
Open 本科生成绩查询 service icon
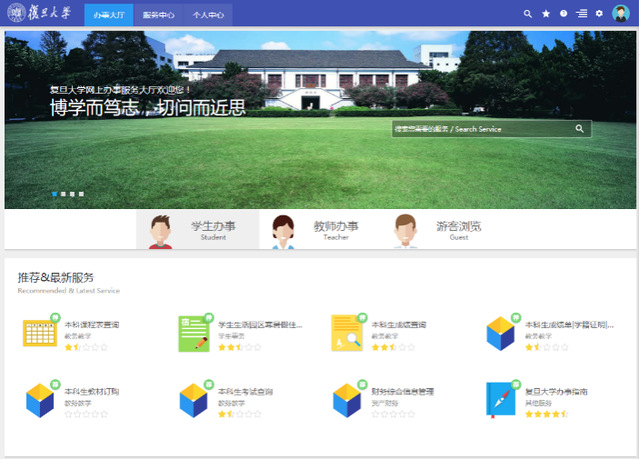coord(346,333)
